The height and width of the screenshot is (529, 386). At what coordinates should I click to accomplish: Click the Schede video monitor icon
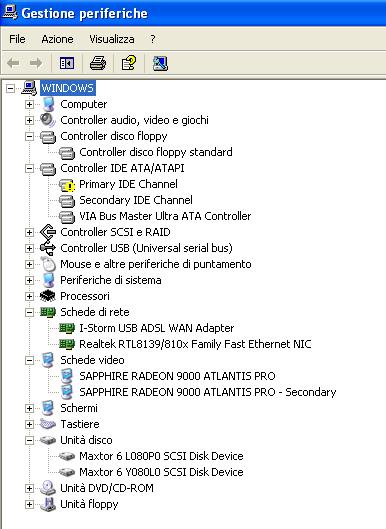pyautogui.click(x=48, y=360)
